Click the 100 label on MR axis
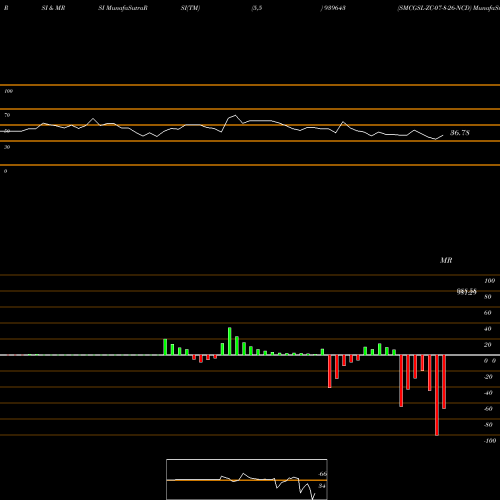Screen dimensions: 500x500 pos(489,281)
